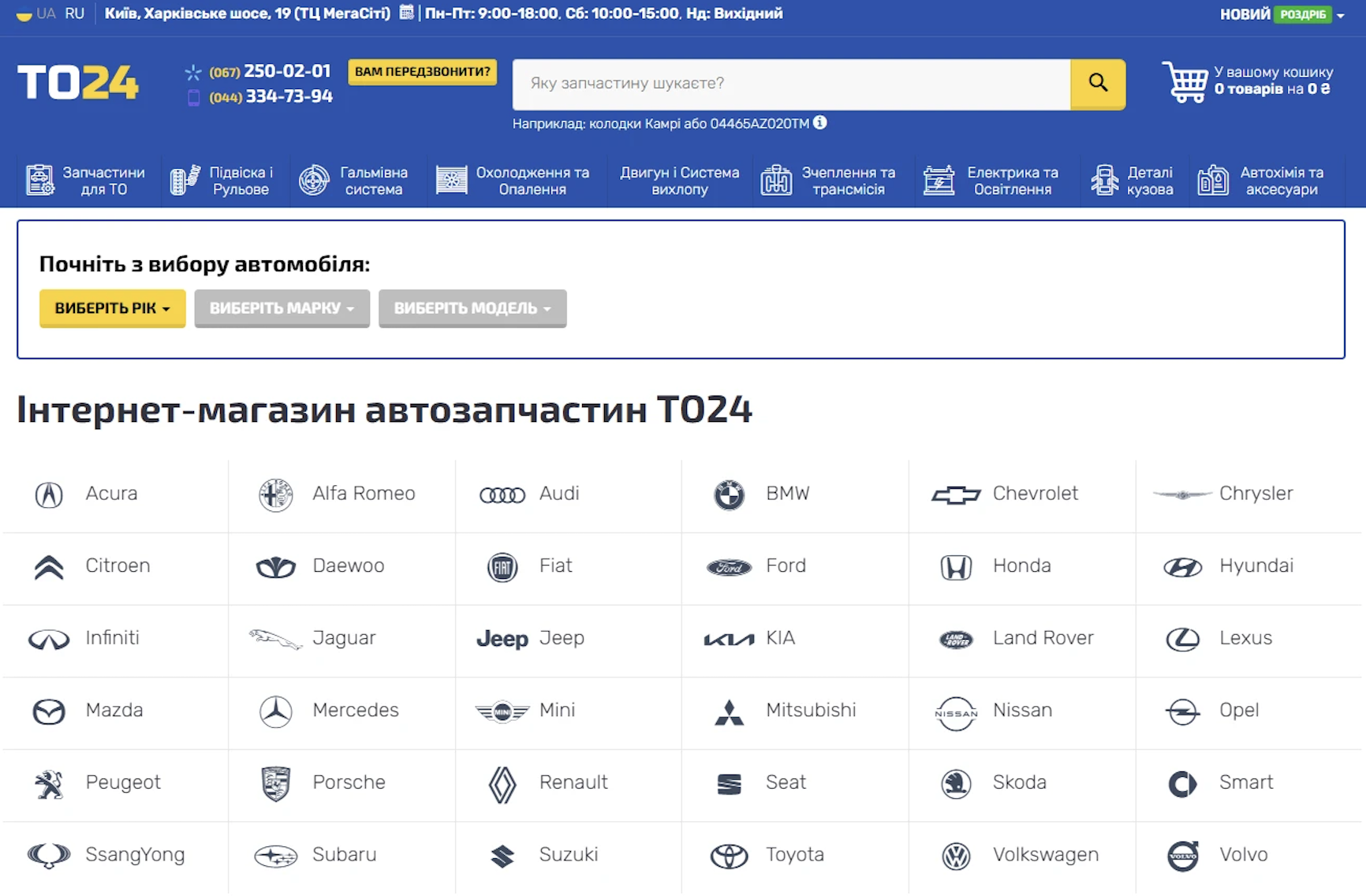
Task: Select the Volkswagen logo icon
Action: pos(956,856)
